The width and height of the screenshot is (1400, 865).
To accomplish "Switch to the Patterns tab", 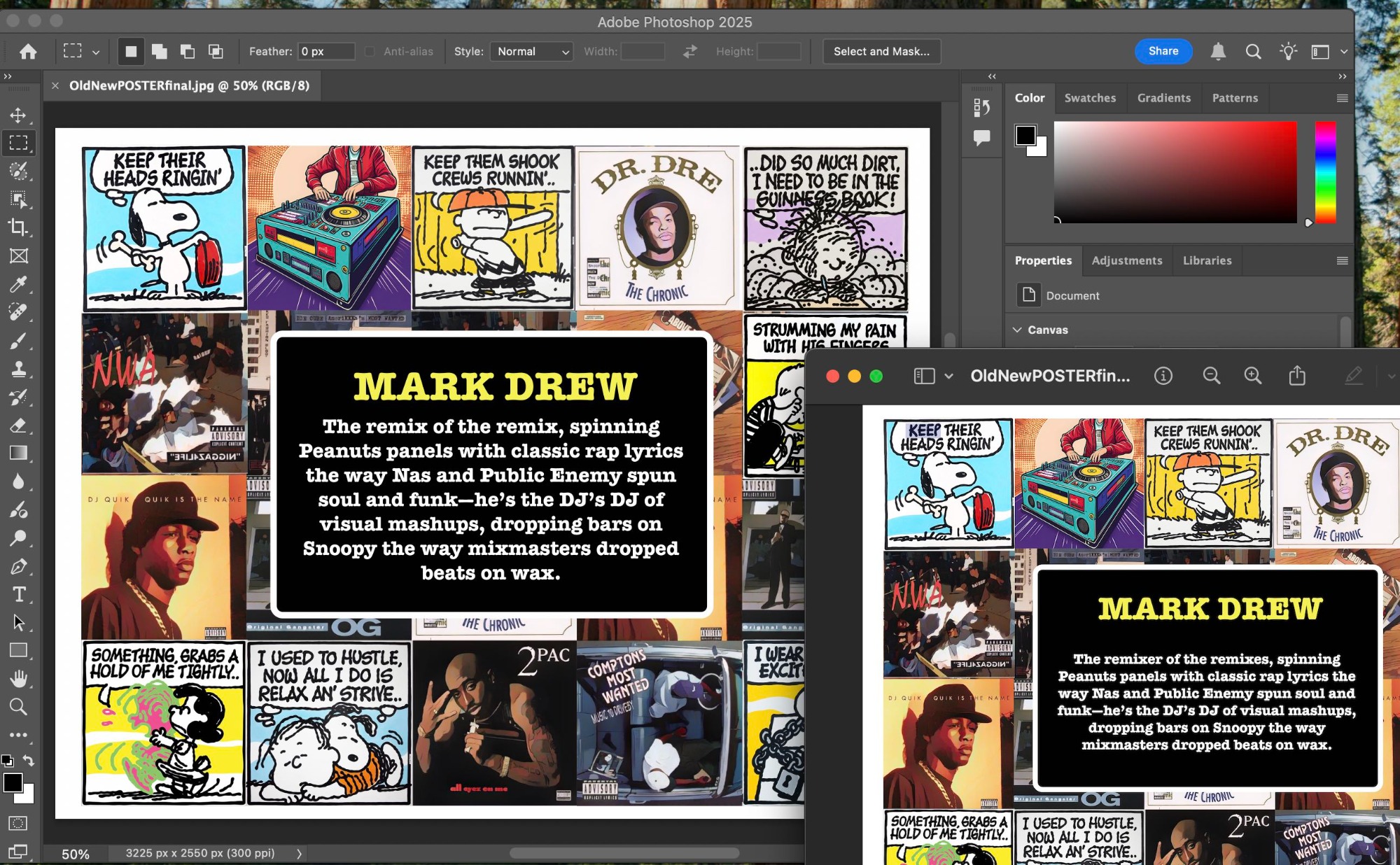I will click(x=1235, y=98).
